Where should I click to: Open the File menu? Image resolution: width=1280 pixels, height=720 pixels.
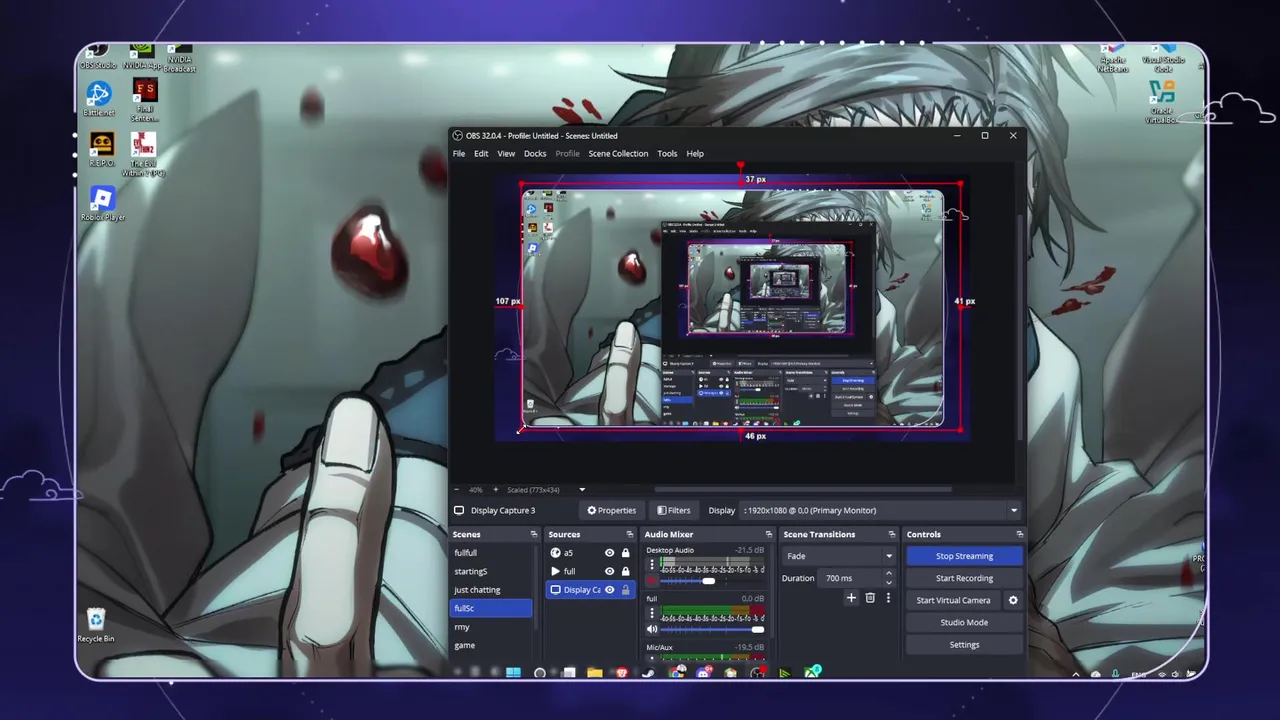(x=459, y=153)
